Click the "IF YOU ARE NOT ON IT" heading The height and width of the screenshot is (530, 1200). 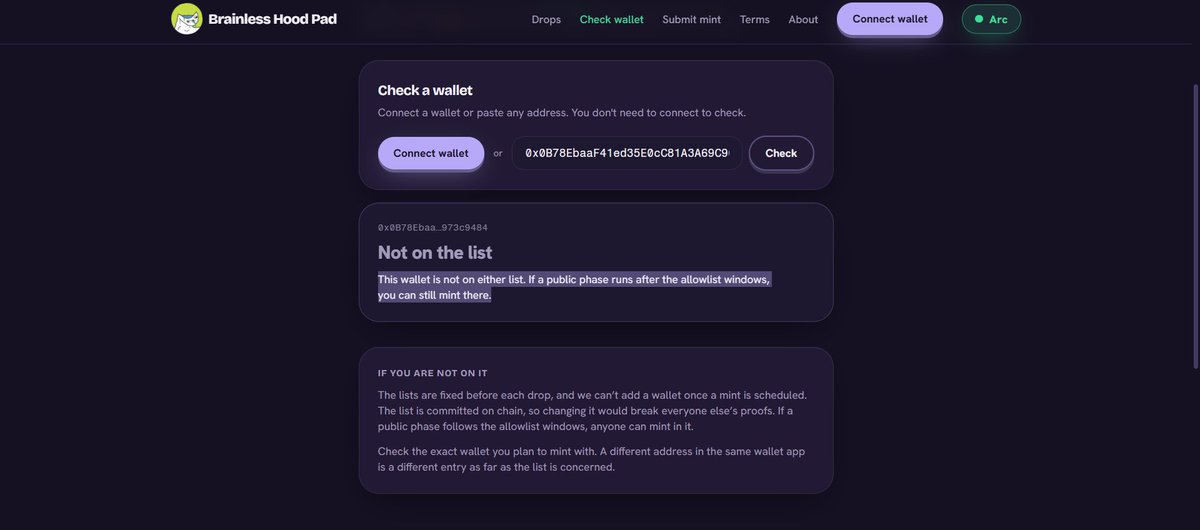coord(432,373)
